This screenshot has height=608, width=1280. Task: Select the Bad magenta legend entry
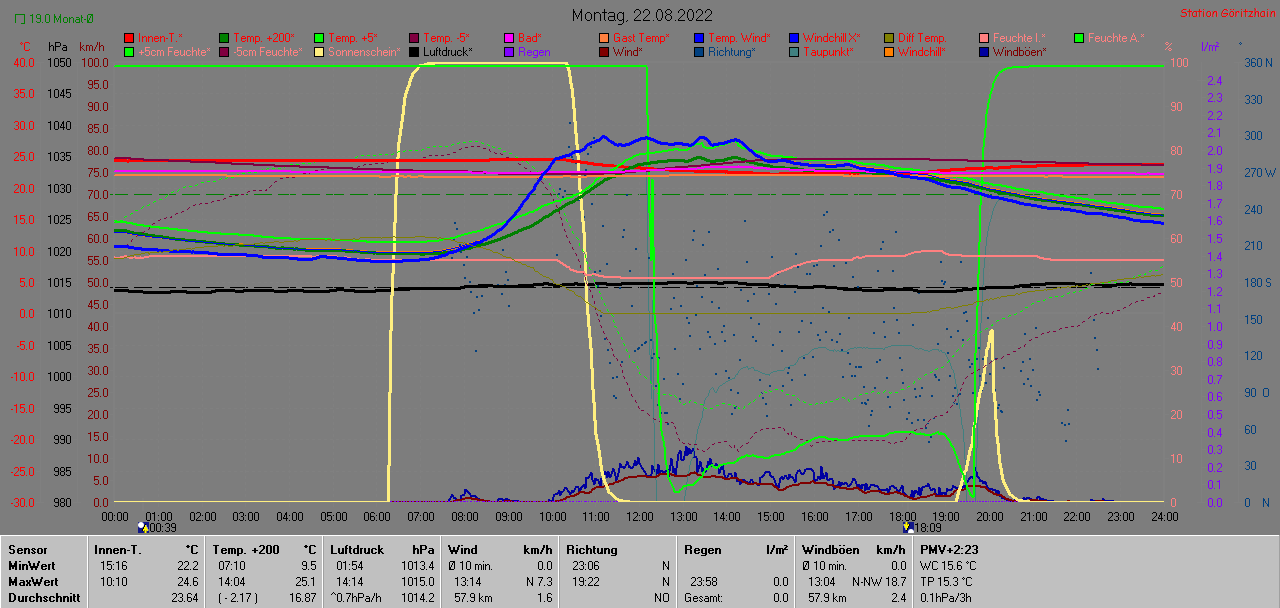tap(521, 38)
